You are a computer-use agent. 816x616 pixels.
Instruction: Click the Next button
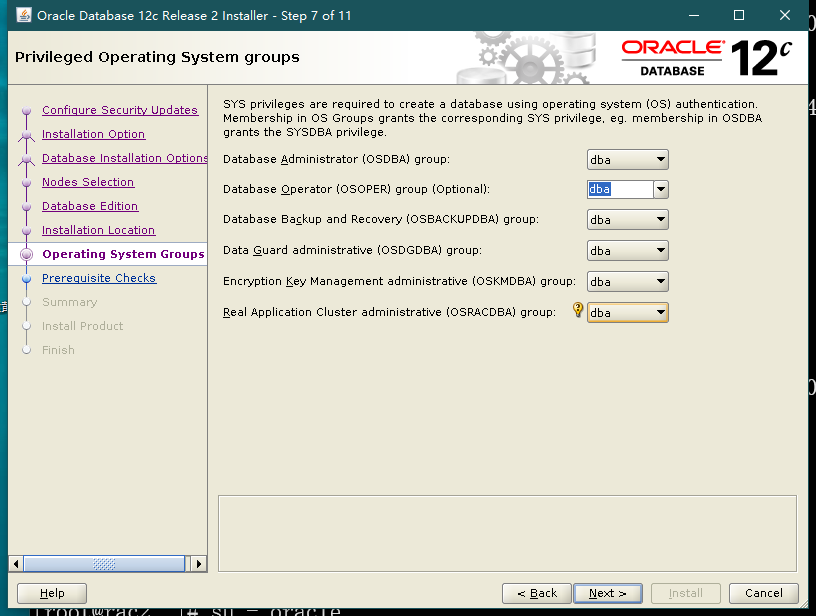[x=607, y=593]
